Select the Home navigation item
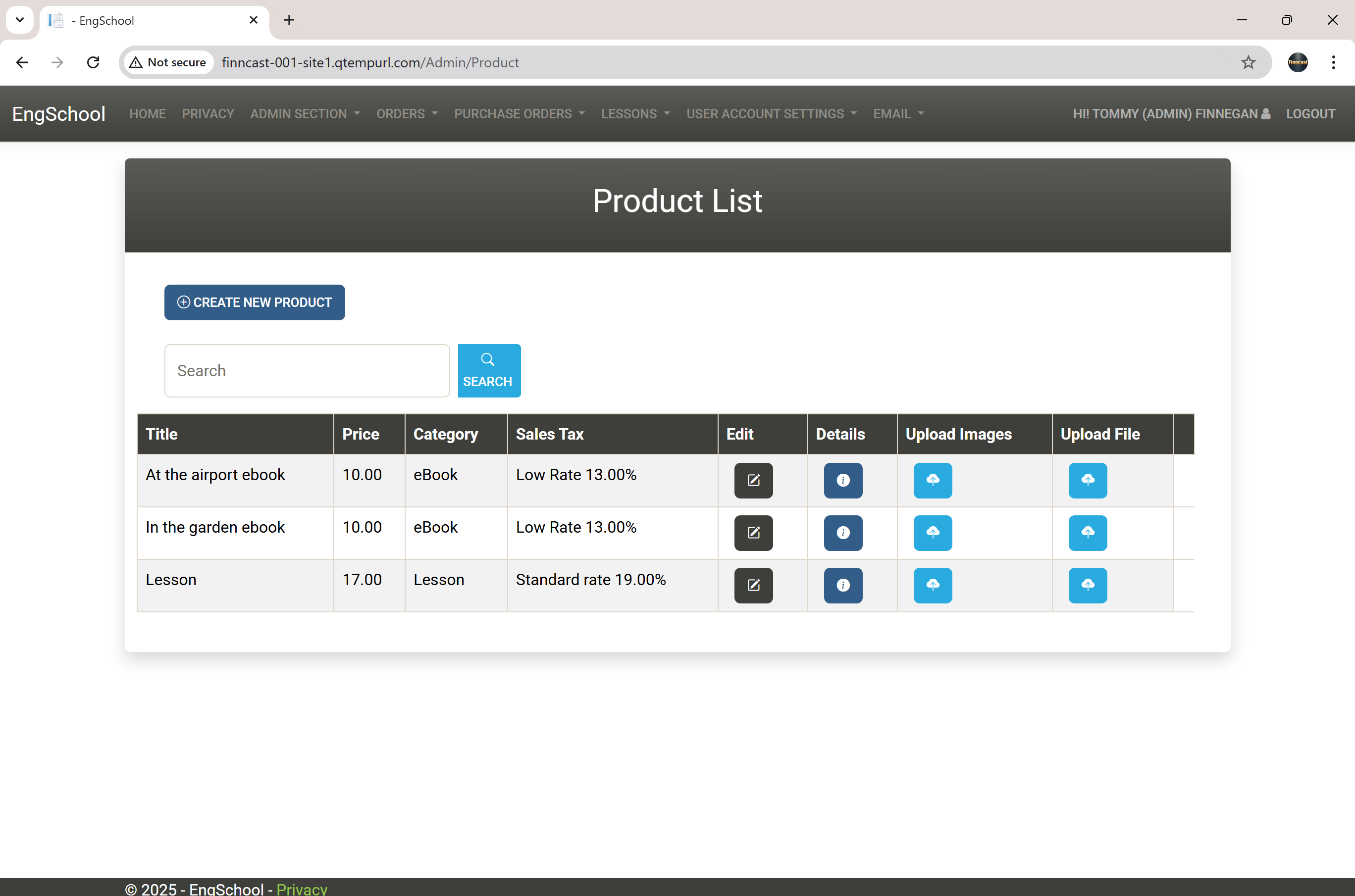The image size is (1355, 896). [x=147, y=114]
